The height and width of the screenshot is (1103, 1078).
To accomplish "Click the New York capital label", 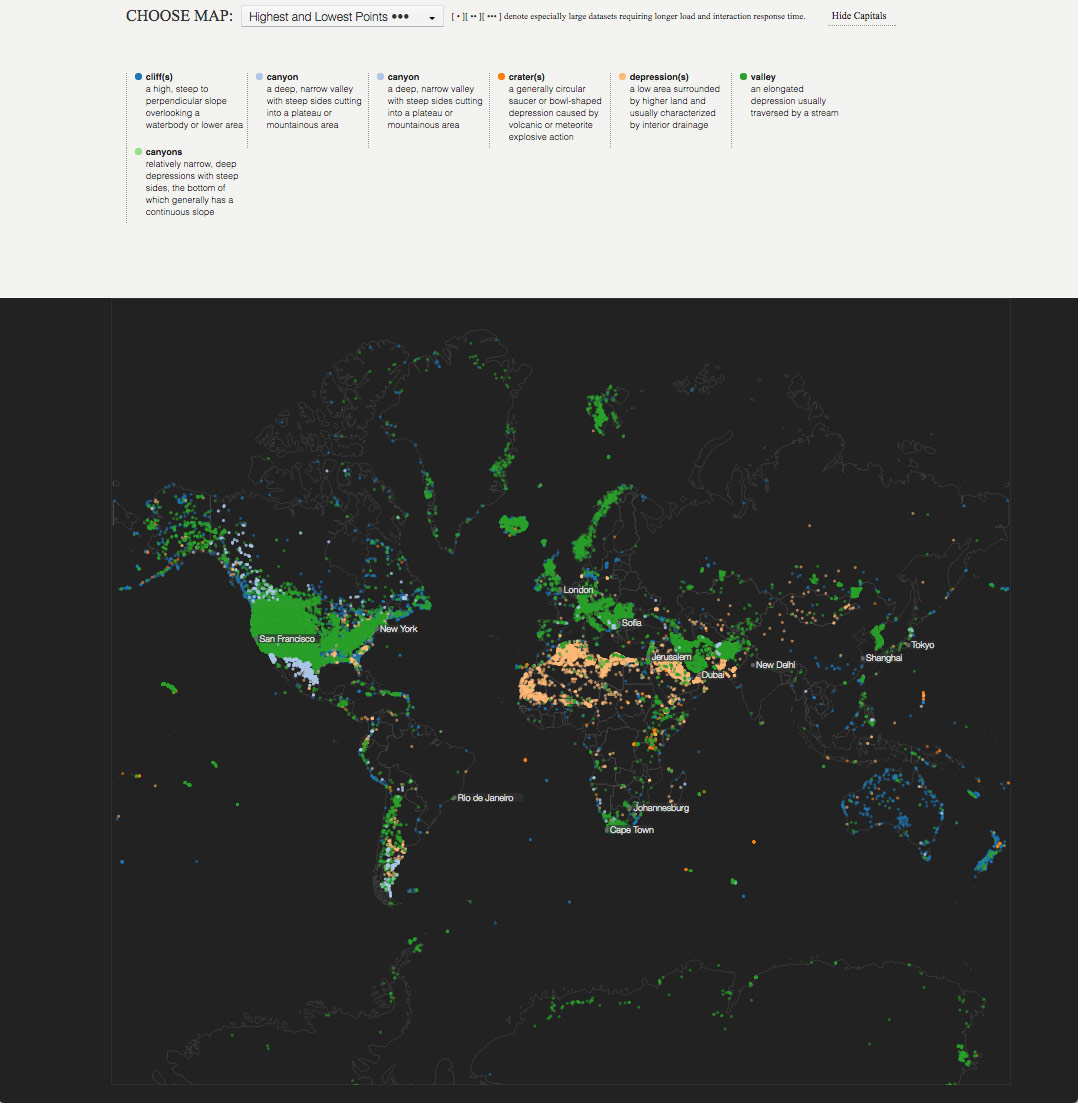I will click(x=398, y=629).
